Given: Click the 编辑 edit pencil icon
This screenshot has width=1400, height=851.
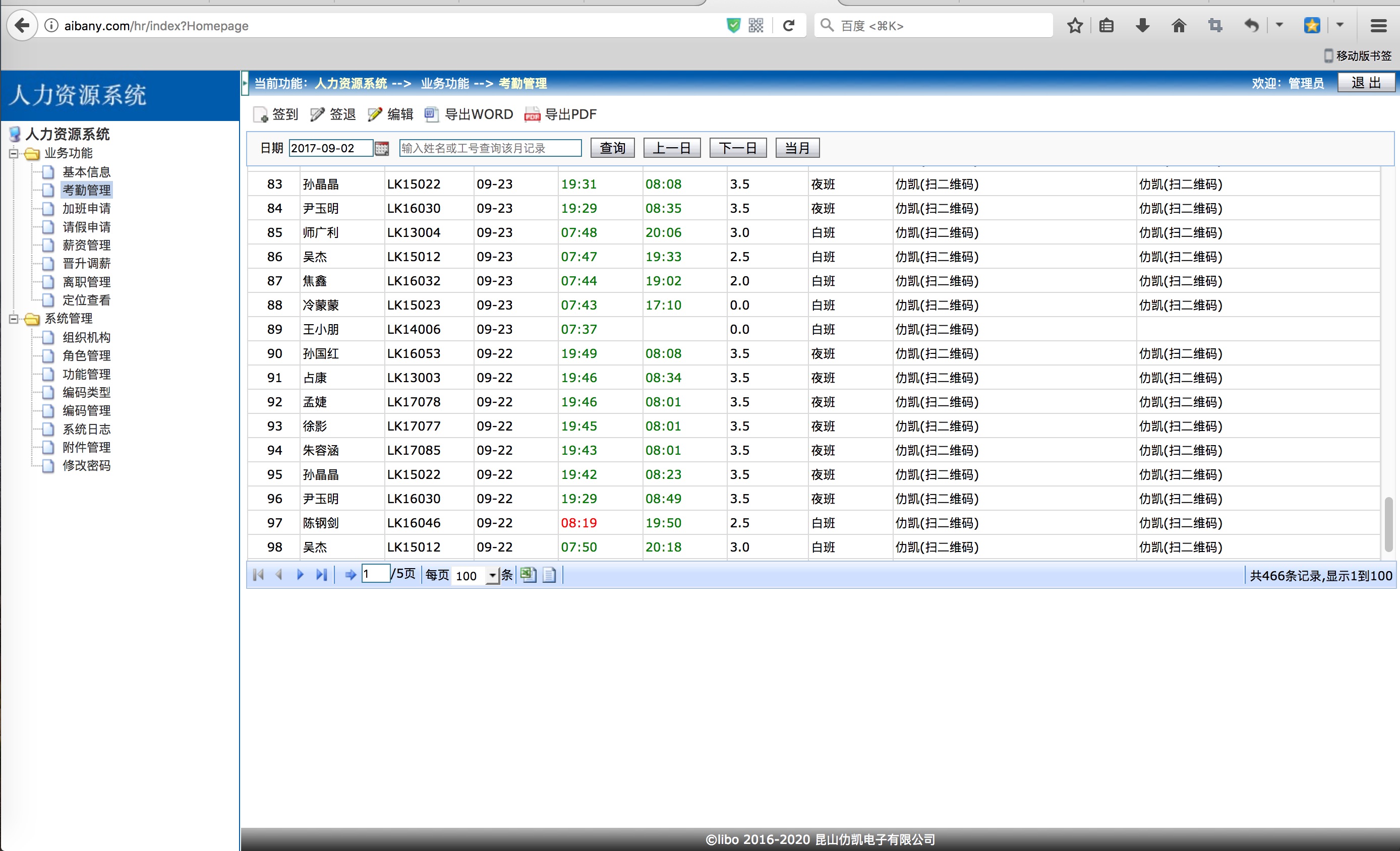Looking at the screenshot, I should click(x=374, y=115).
